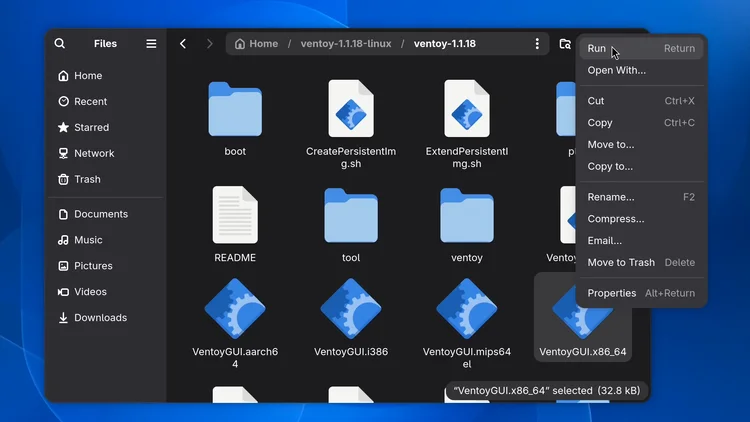Open Videos in the sidebar
The image size is (750, 422).
coord(105,291)
